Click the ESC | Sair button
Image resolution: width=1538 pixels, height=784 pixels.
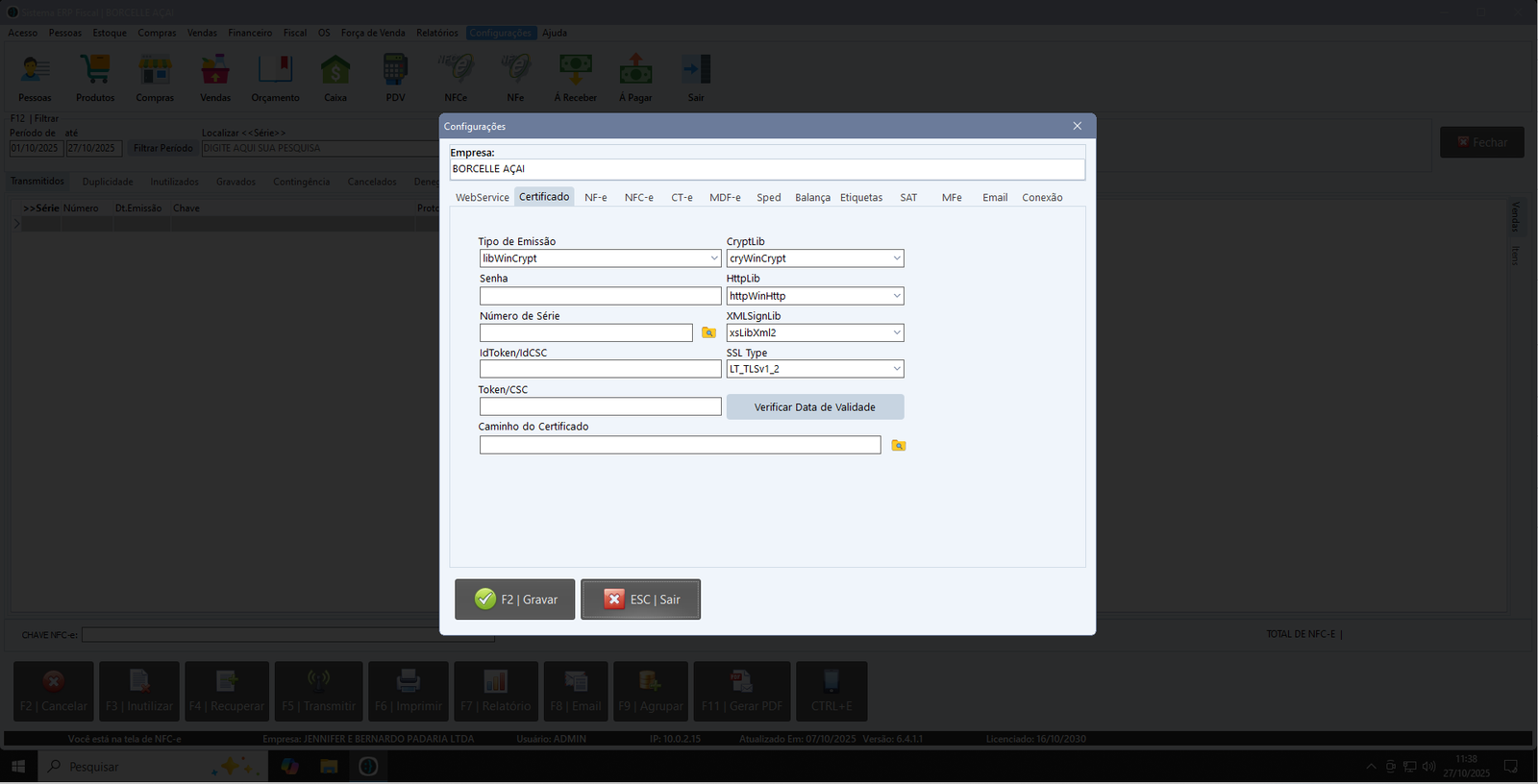click(640, 600)
